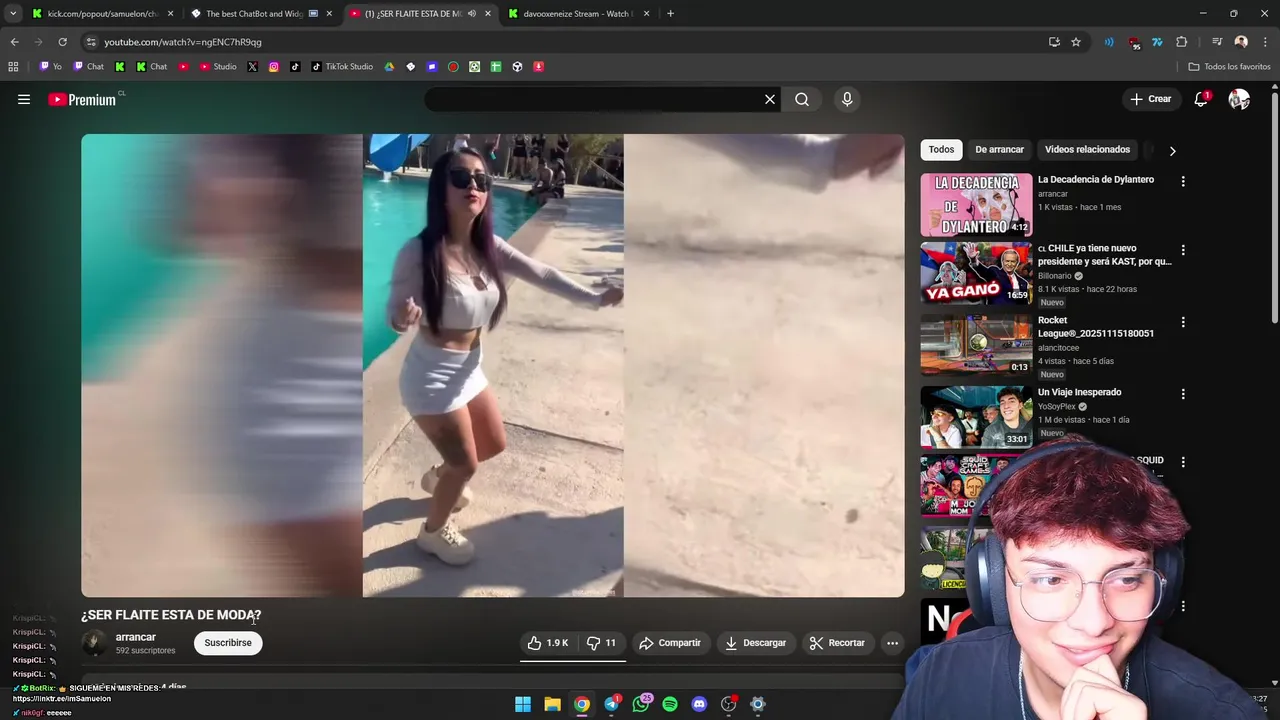Go to the YouTube Premium home logo
Viewport: 1280px width, 720px height.
click(x=82, y=99)
